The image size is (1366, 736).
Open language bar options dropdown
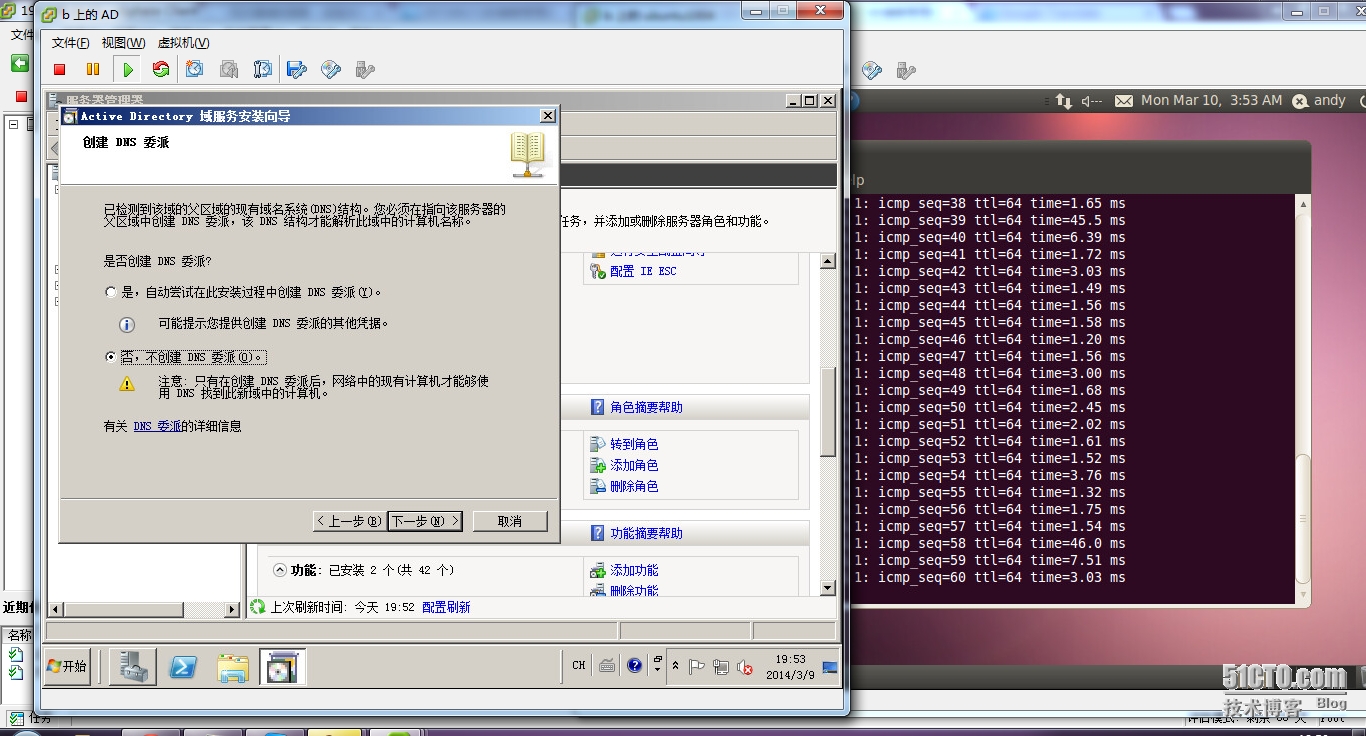pos(657,670)
